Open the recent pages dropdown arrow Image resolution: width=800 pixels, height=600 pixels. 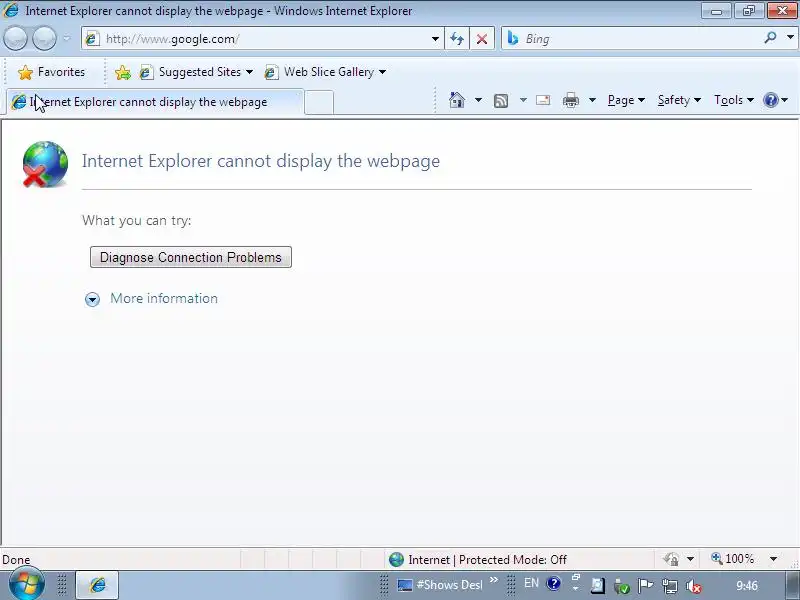click(67, 38)
